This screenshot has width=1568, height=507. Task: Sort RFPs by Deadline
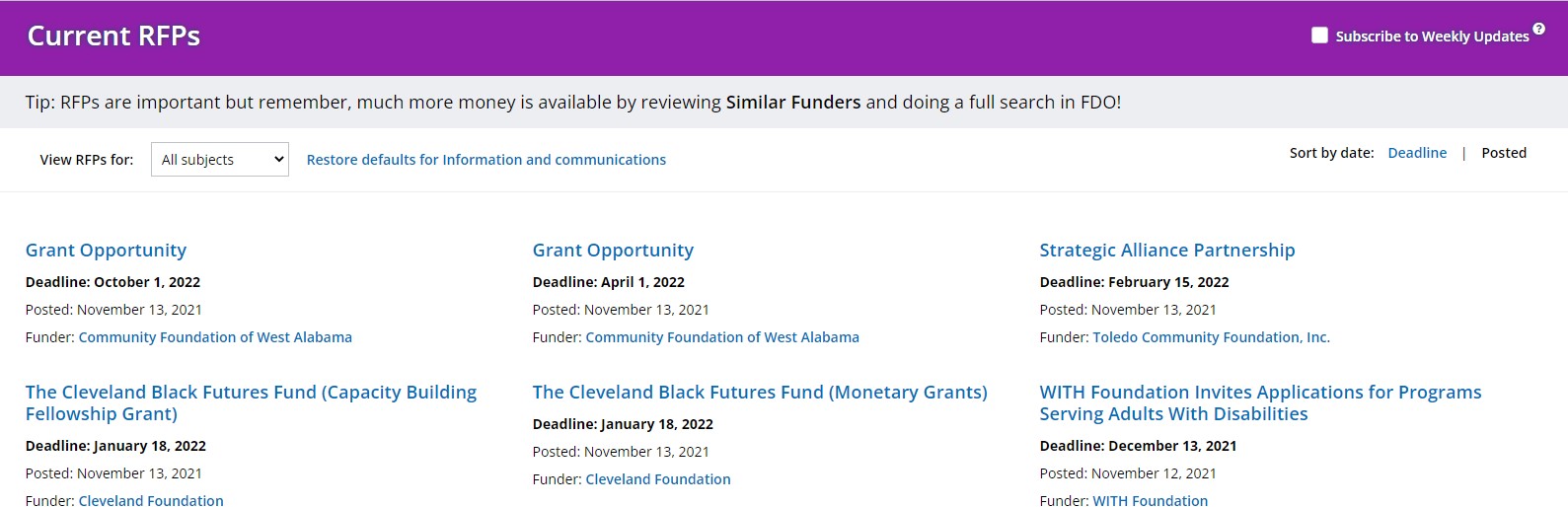coord(1417,153)
